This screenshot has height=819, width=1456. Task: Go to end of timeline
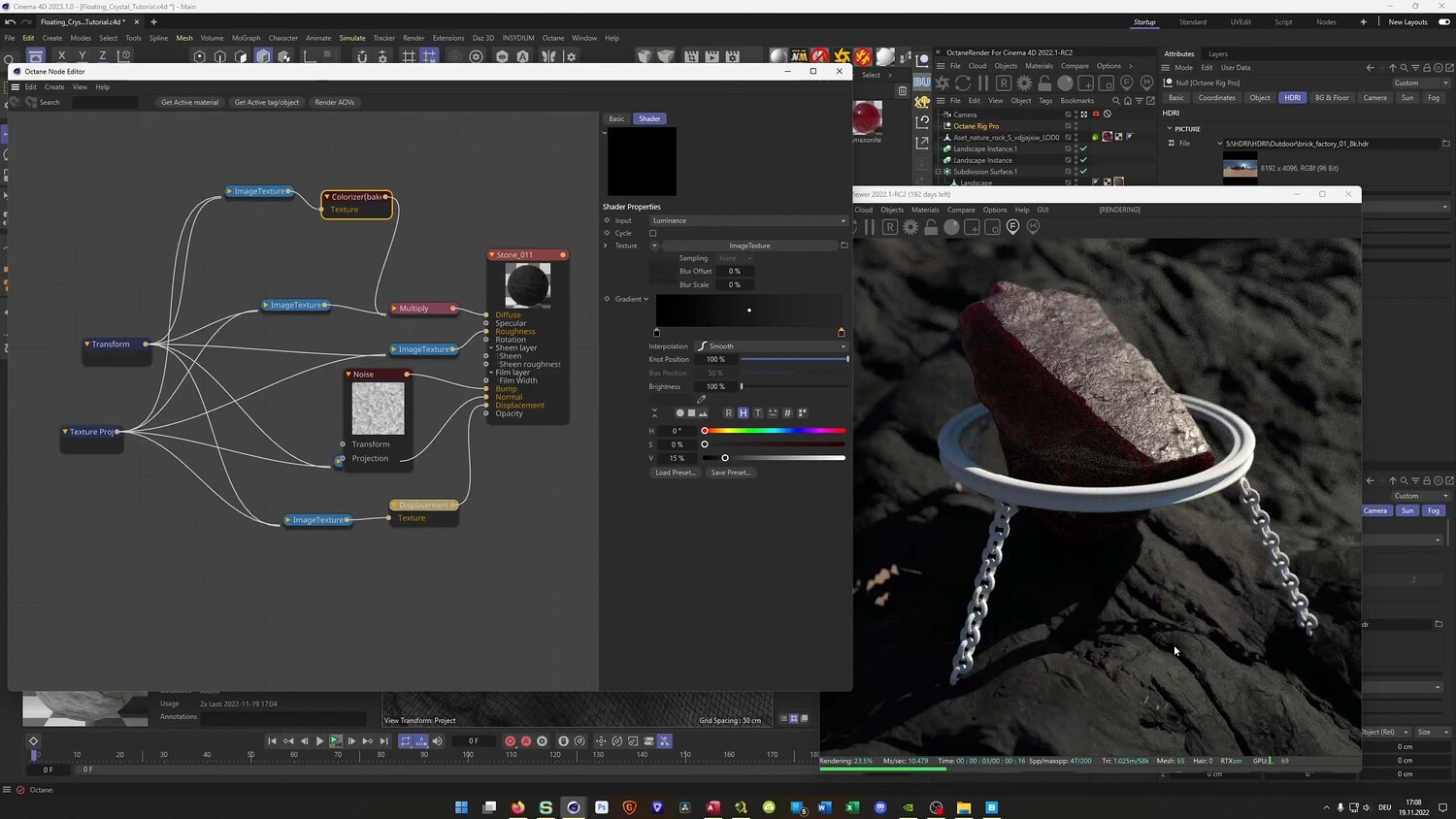(384, 741)
